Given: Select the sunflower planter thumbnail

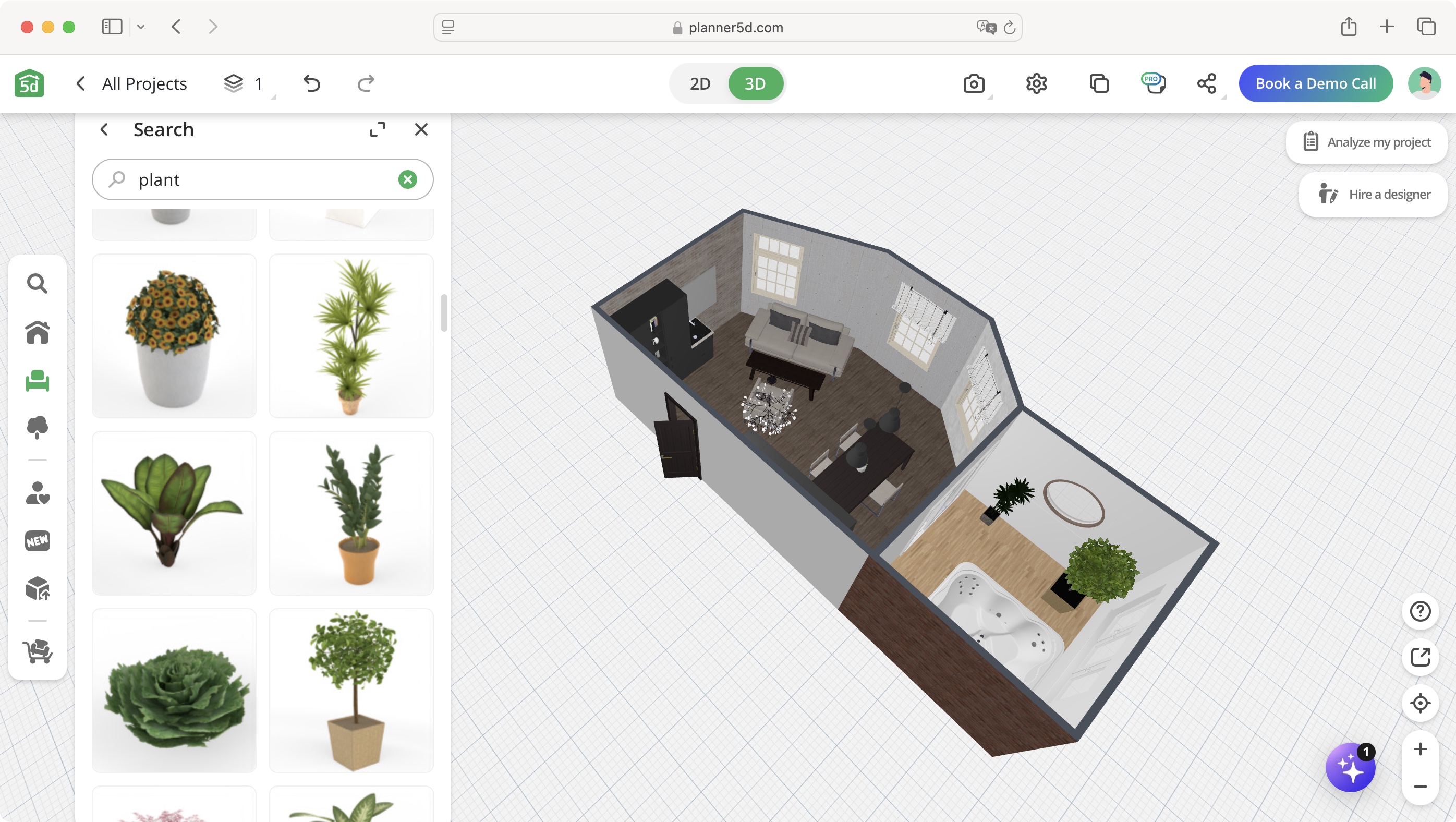Looking at the screenshot, I should pos(174,336).
